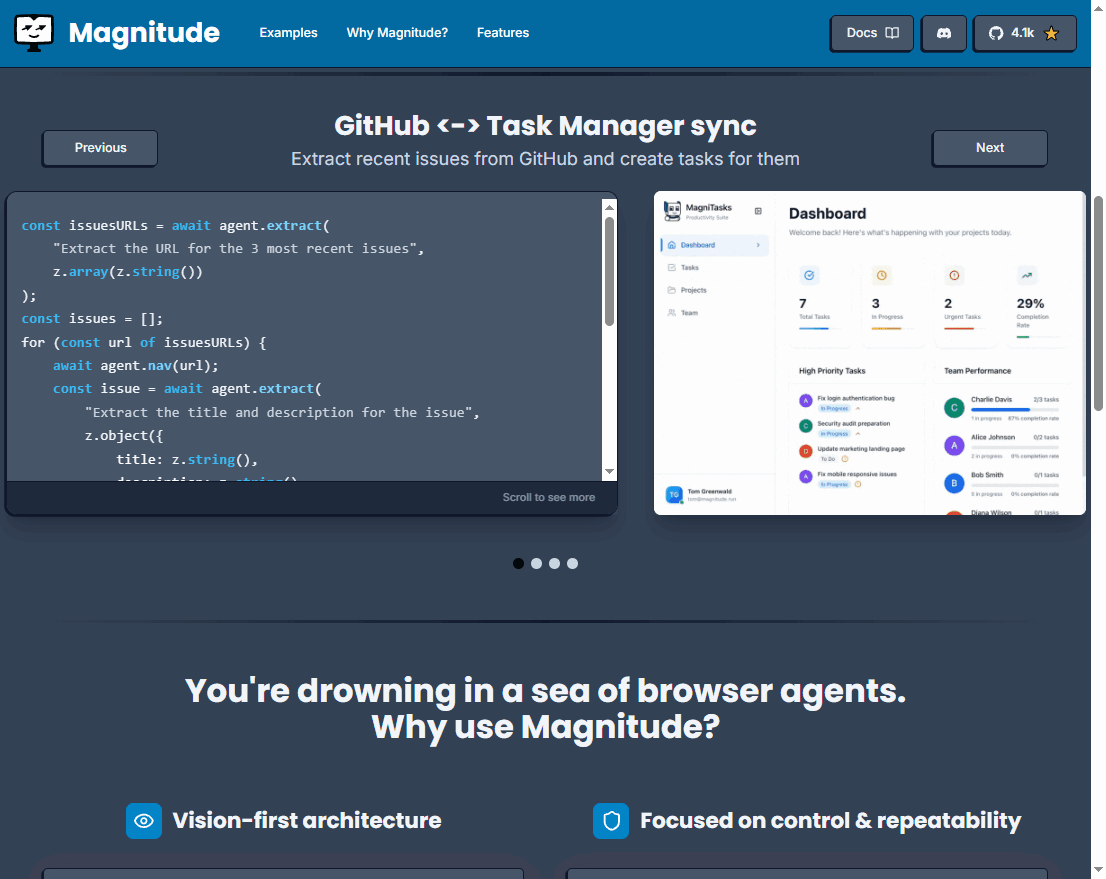Click 'Fix mobile responsive issues' task
This screenshot has width=1106, height=879.
click(856, 474)
